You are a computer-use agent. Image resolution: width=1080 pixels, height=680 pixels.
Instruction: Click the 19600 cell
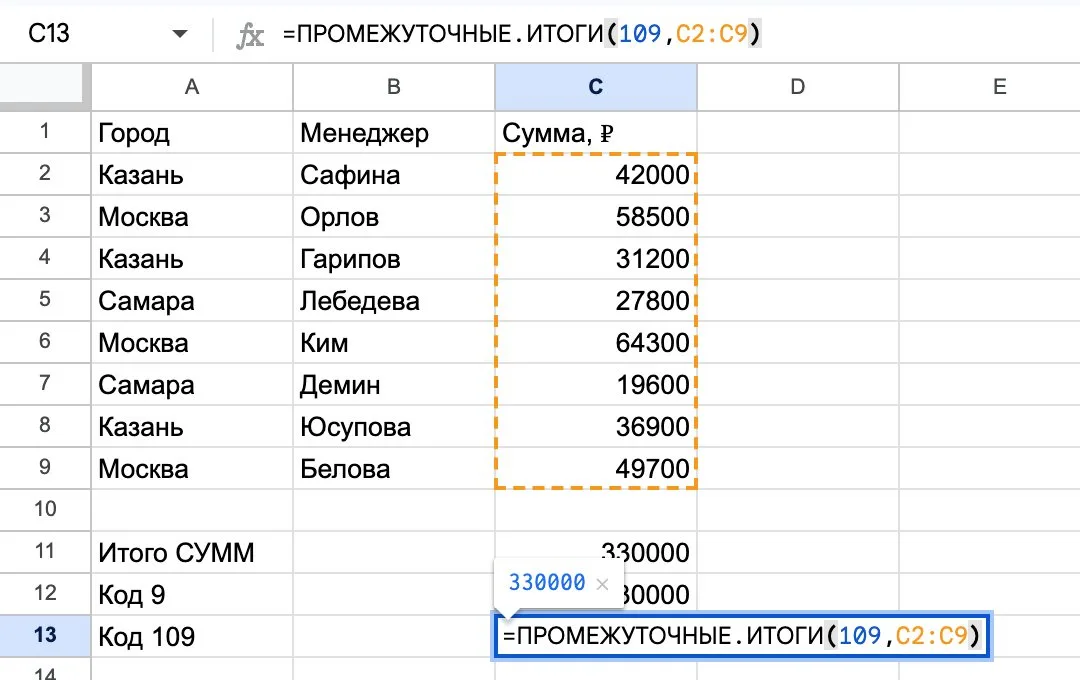click(596, 384)
